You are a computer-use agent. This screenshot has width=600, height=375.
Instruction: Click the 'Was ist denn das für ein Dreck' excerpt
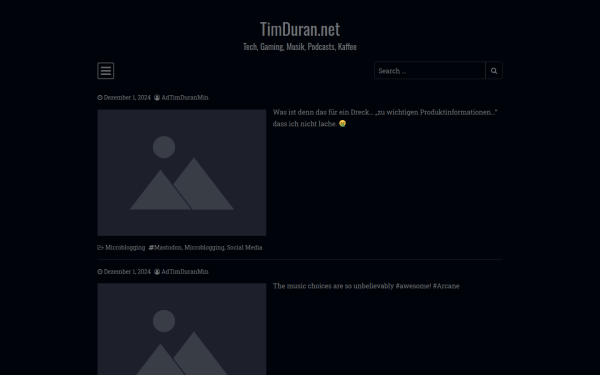coord(385,118)
